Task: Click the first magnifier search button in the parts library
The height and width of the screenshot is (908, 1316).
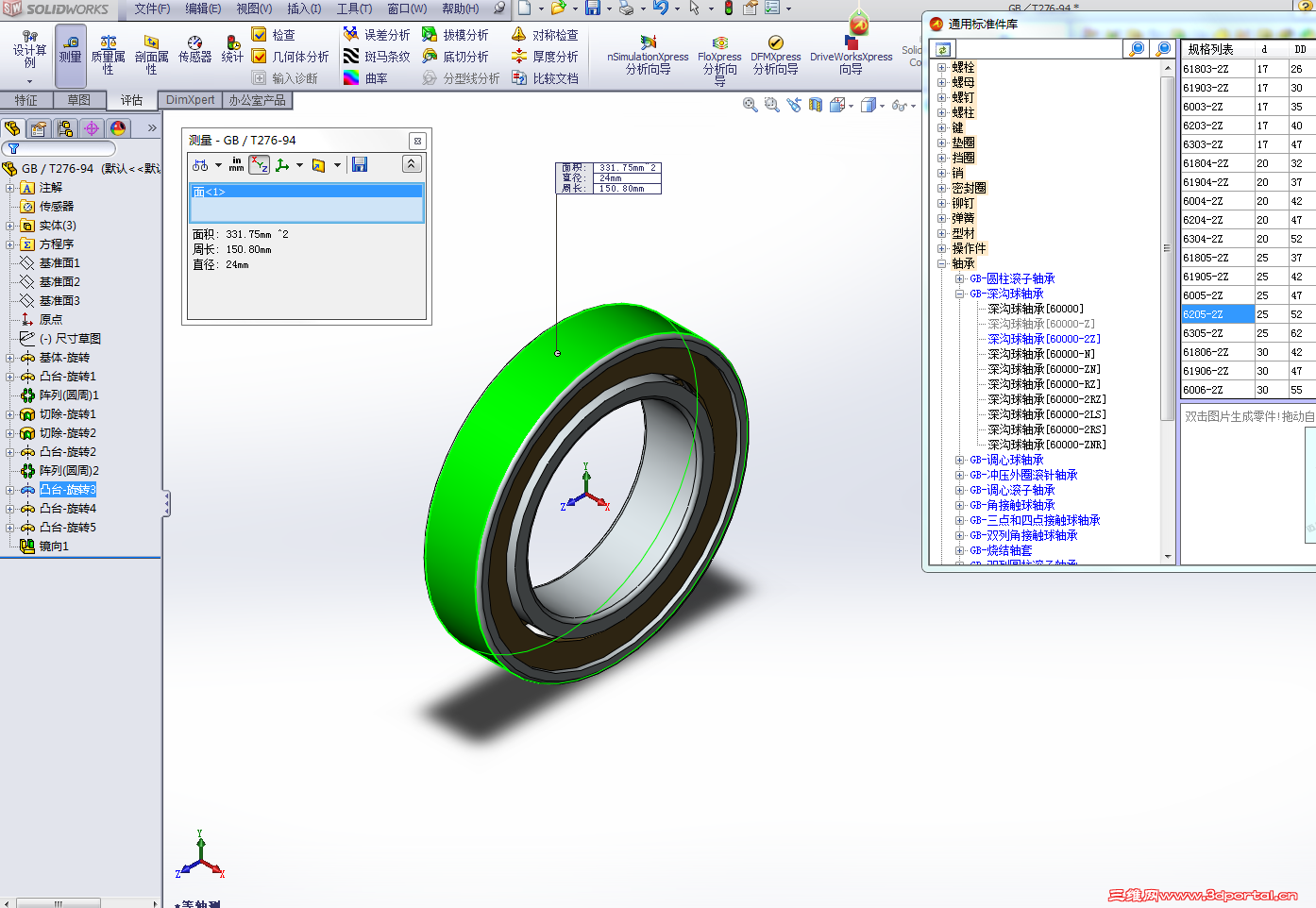Action: tap(1137, 49)
